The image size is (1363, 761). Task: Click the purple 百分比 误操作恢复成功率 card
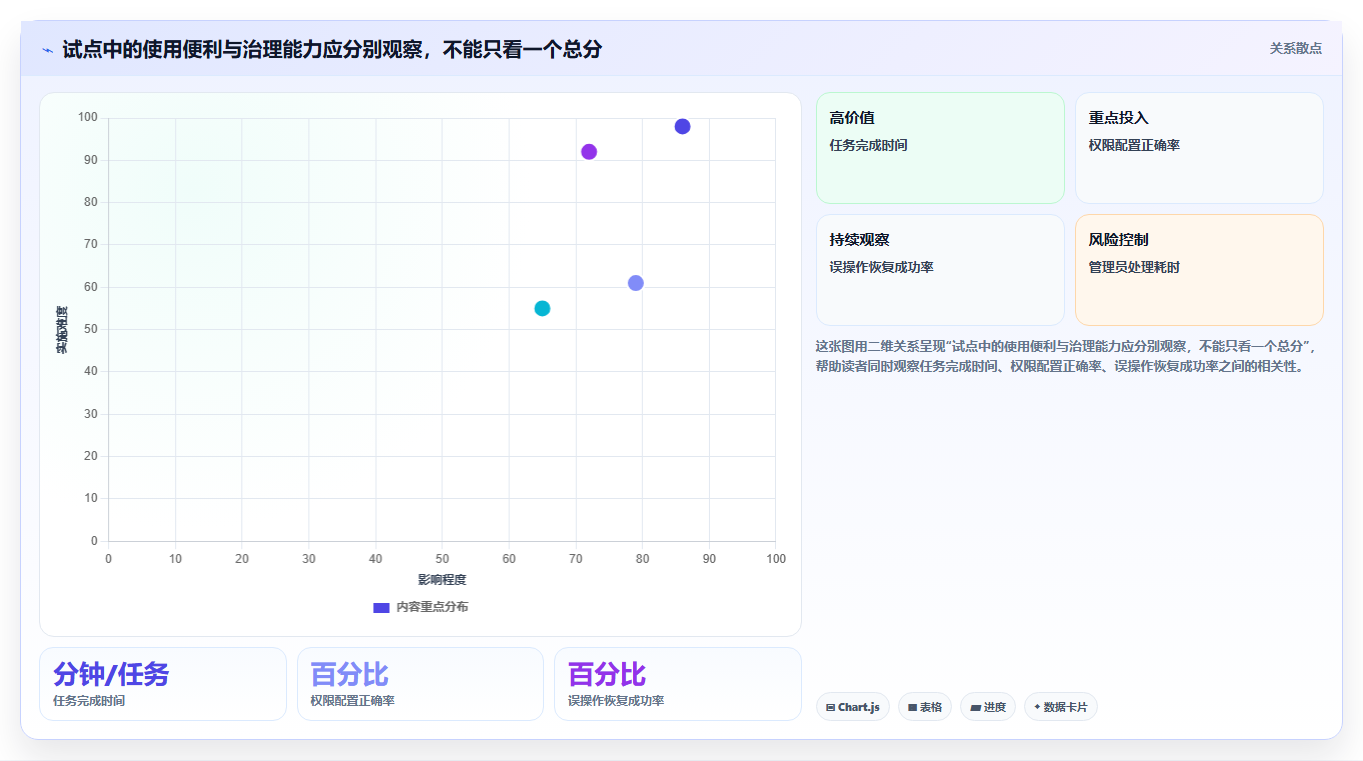click(x=678, y=684)
